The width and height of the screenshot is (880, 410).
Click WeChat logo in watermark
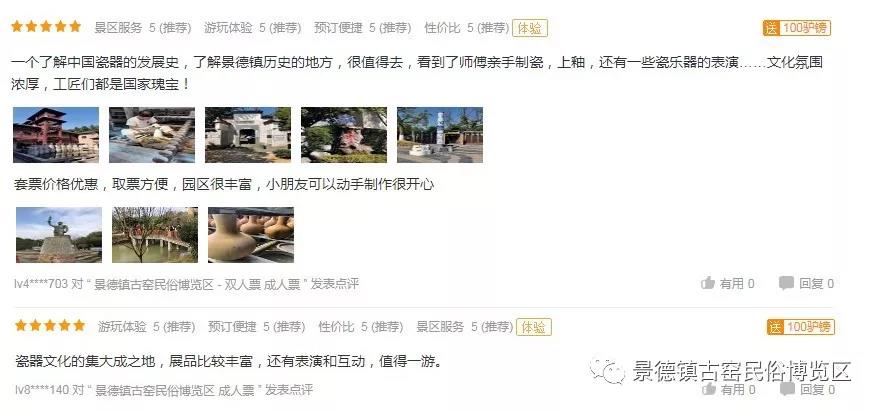point(607,370)
